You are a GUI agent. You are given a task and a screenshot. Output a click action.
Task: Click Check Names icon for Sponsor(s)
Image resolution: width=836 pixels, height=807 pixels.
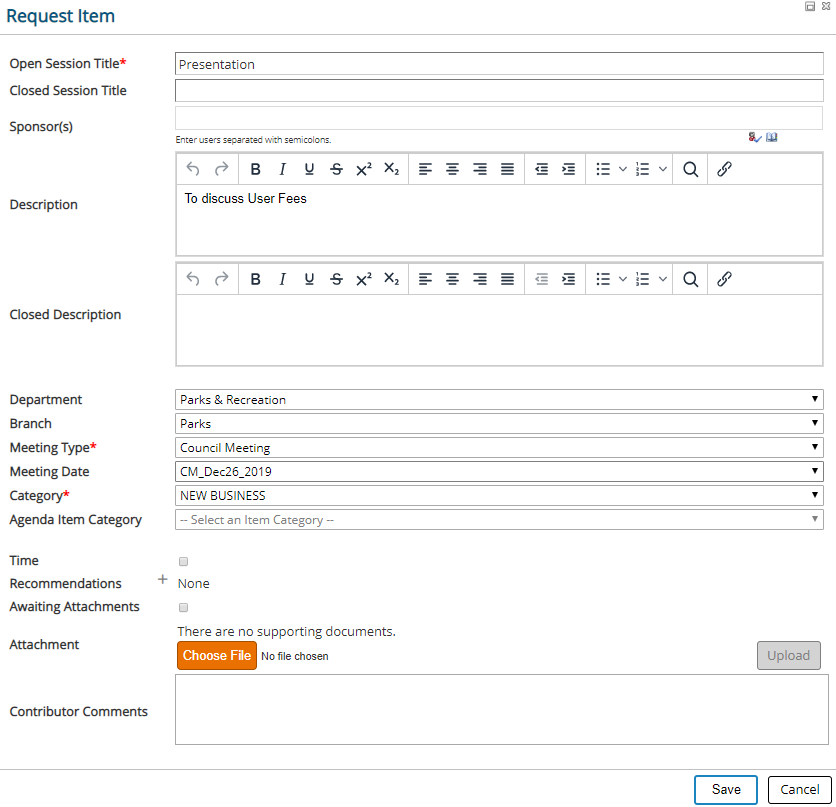pos(754,138)
